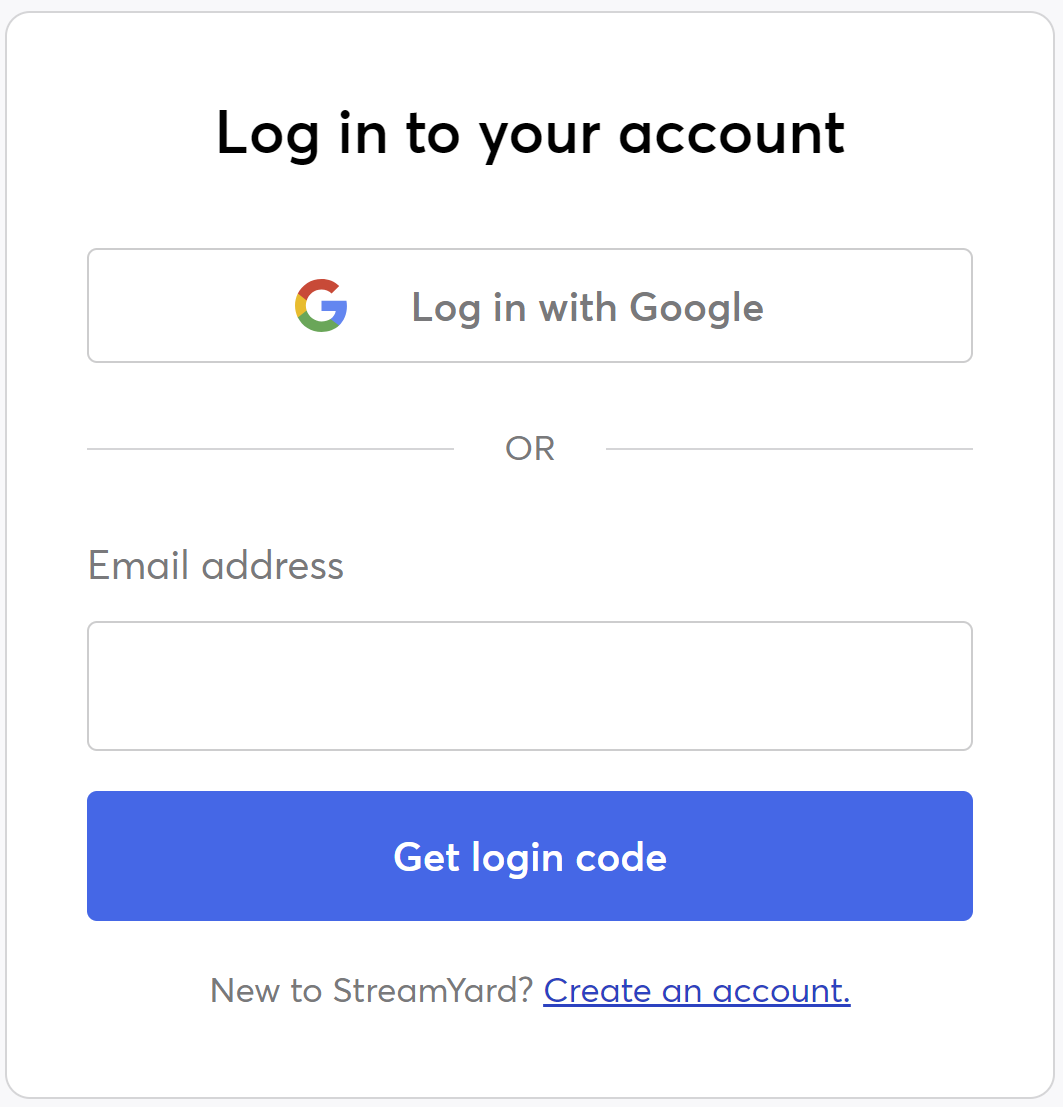Focus the Email address input field
This screenshot has height=1107, width=1063.
coord(530,686)
